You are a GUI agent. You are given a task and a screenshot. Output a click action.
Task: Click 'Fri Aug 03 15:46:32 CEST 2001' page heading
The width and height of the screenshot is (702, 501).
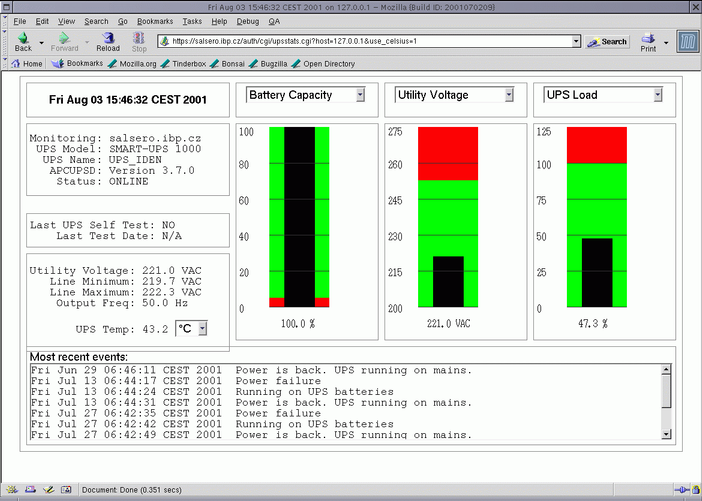[x=128, y=99]
